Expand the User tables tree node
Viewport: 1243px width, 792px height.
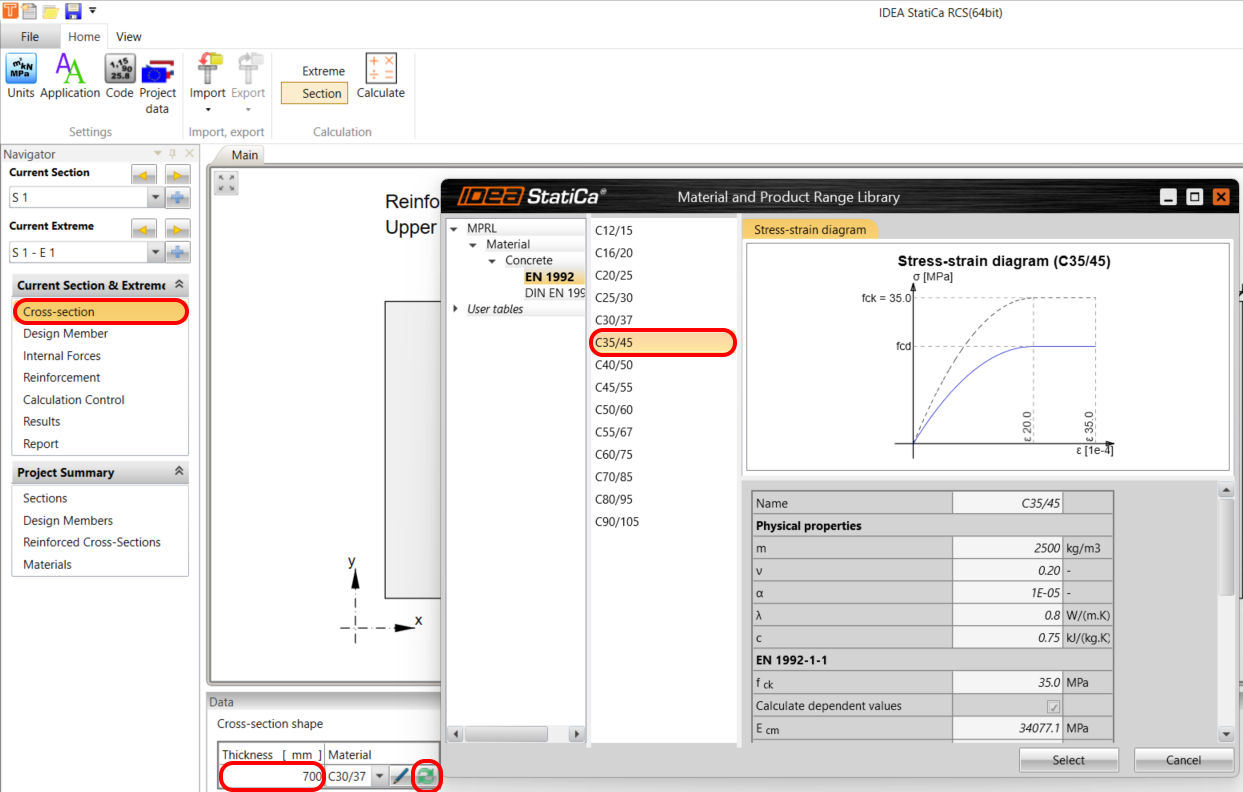click(458, 309)
